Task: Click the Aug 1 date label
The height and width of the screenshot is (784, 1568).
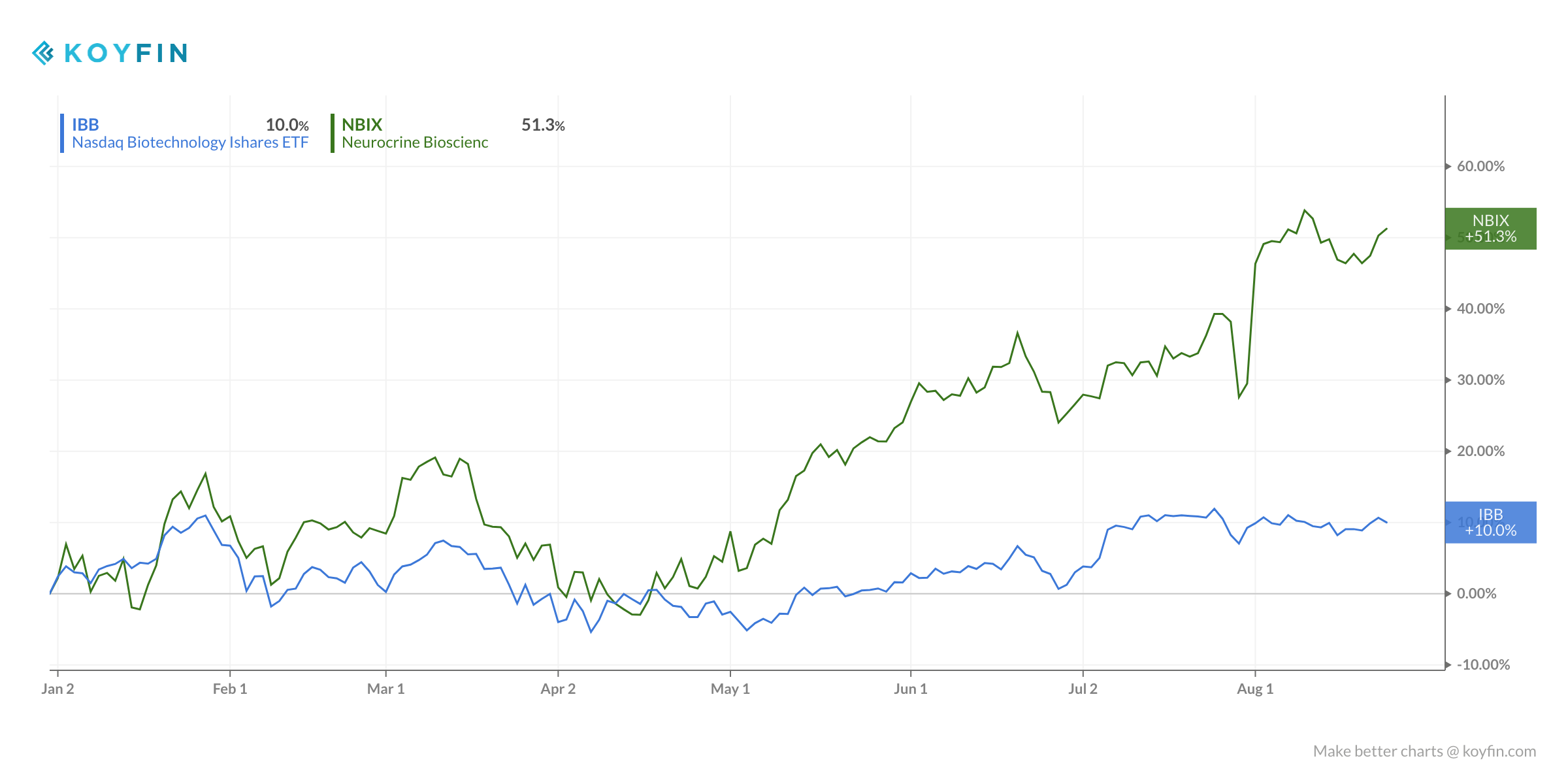Action: click(x=1255, y=689)
